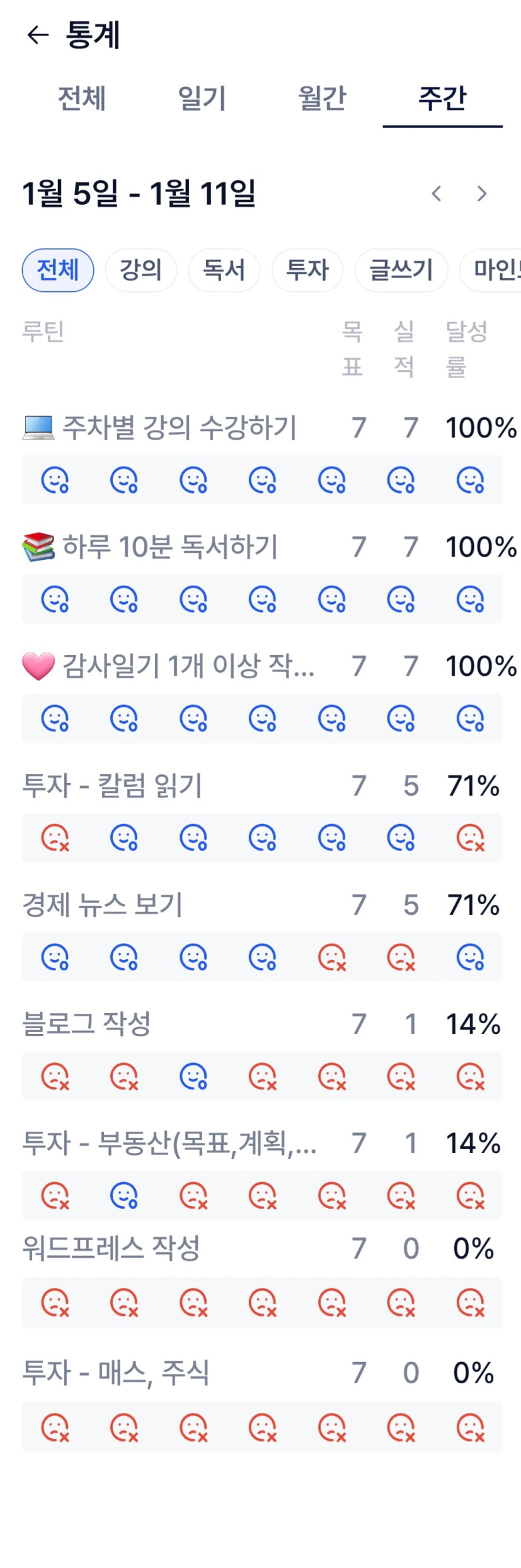Go to previous week with left chevron
The height and width of the screenshot is (1568, 521).
(436, 194)
